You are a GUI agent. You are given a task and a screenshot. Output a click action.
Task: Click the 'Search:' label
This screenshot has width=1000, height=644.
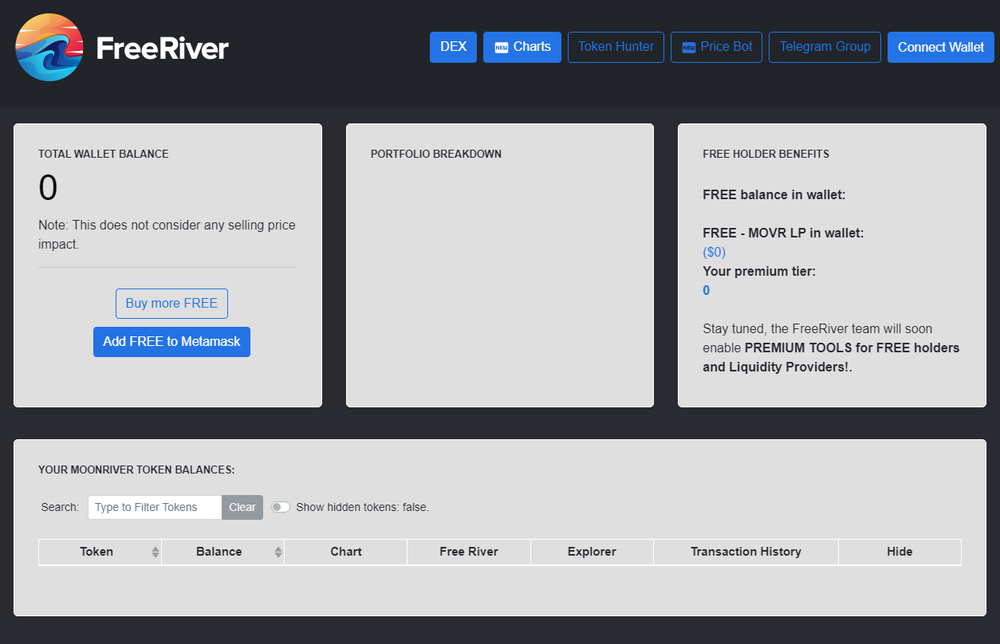click(x=60, y=508)
